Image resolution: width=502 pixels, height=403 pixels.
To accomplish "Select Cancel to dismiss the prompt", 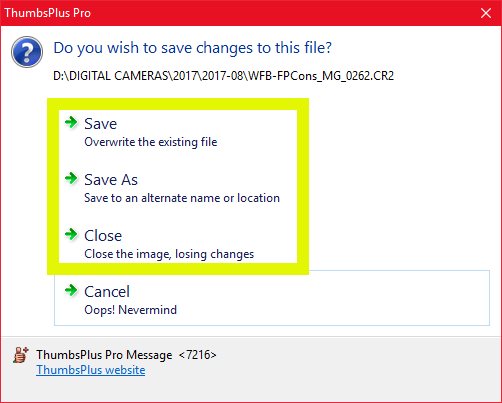I will (x=272, y=299).
